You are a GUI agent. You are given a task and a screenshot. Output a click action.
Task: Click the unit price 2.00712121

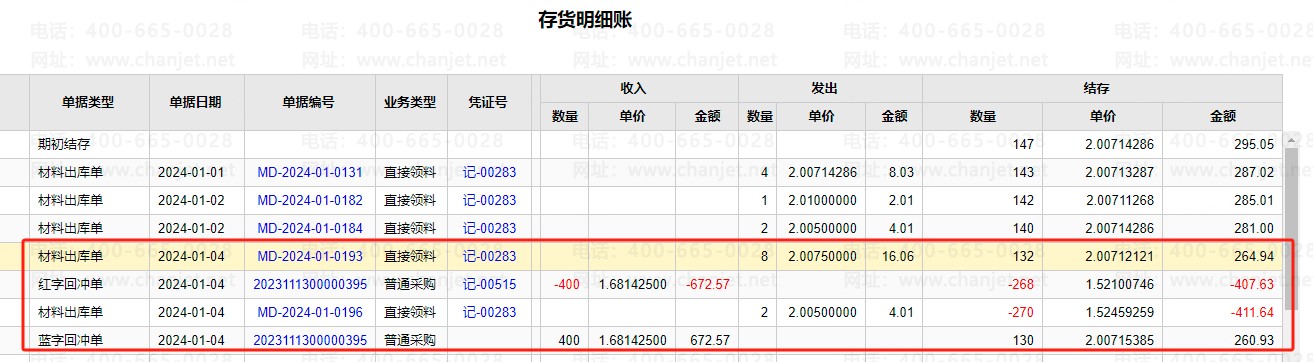[1119, 256]
